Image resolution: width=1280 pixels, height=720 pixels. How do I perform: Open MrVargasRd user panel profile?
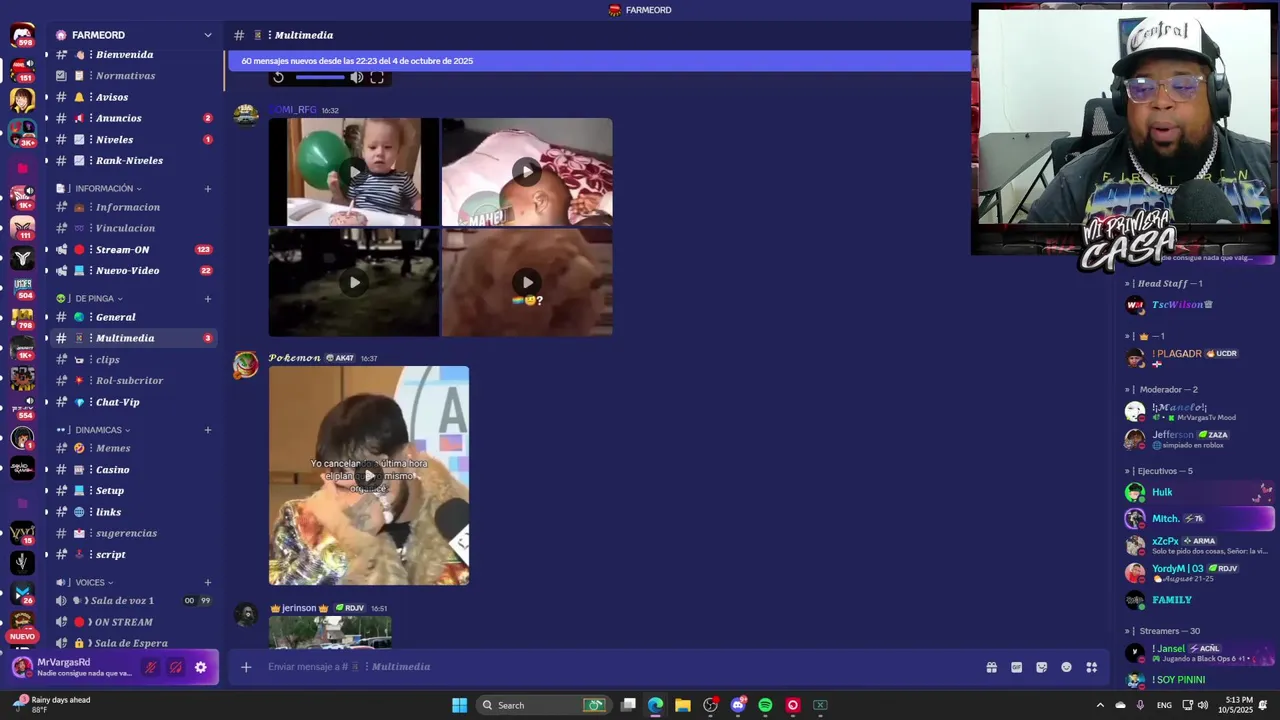(72, 667)
